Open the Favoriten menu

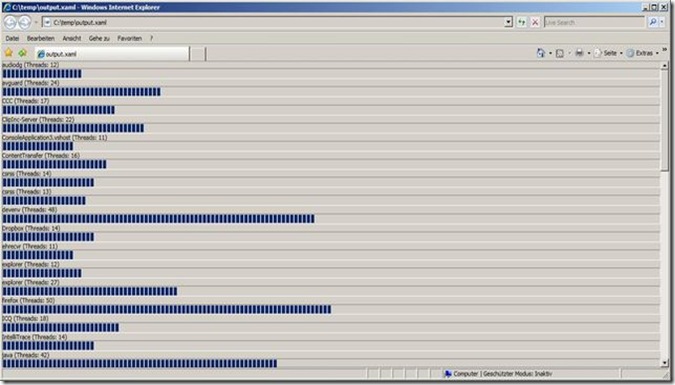coord(130,38)
